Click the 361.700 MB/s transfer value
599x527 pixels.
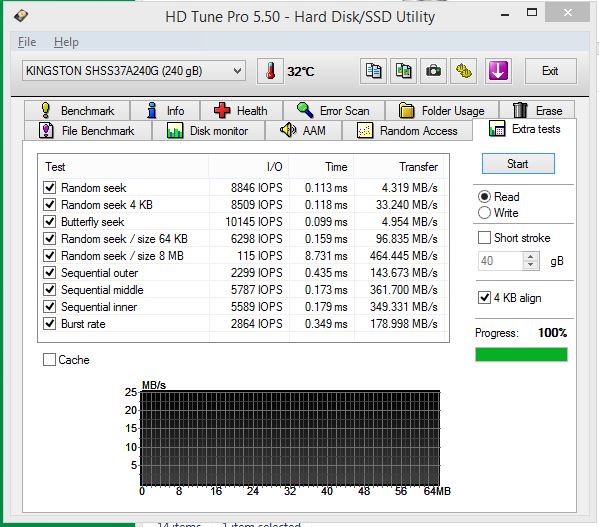[x=403, y=289]
